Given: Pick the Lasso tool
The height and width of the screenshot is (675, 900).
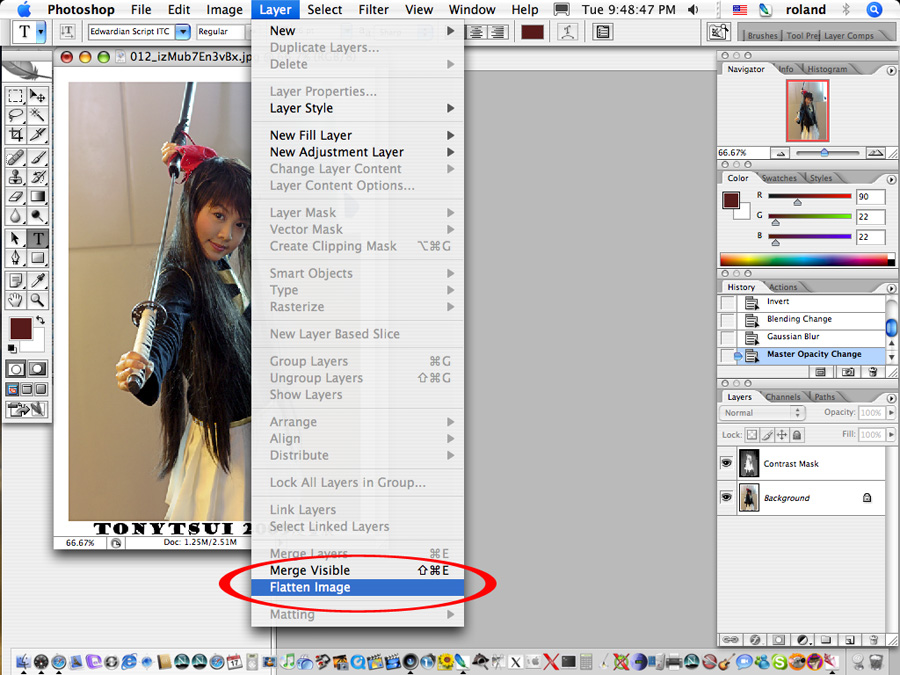Looking at the screenshot, I should [16, 115].
